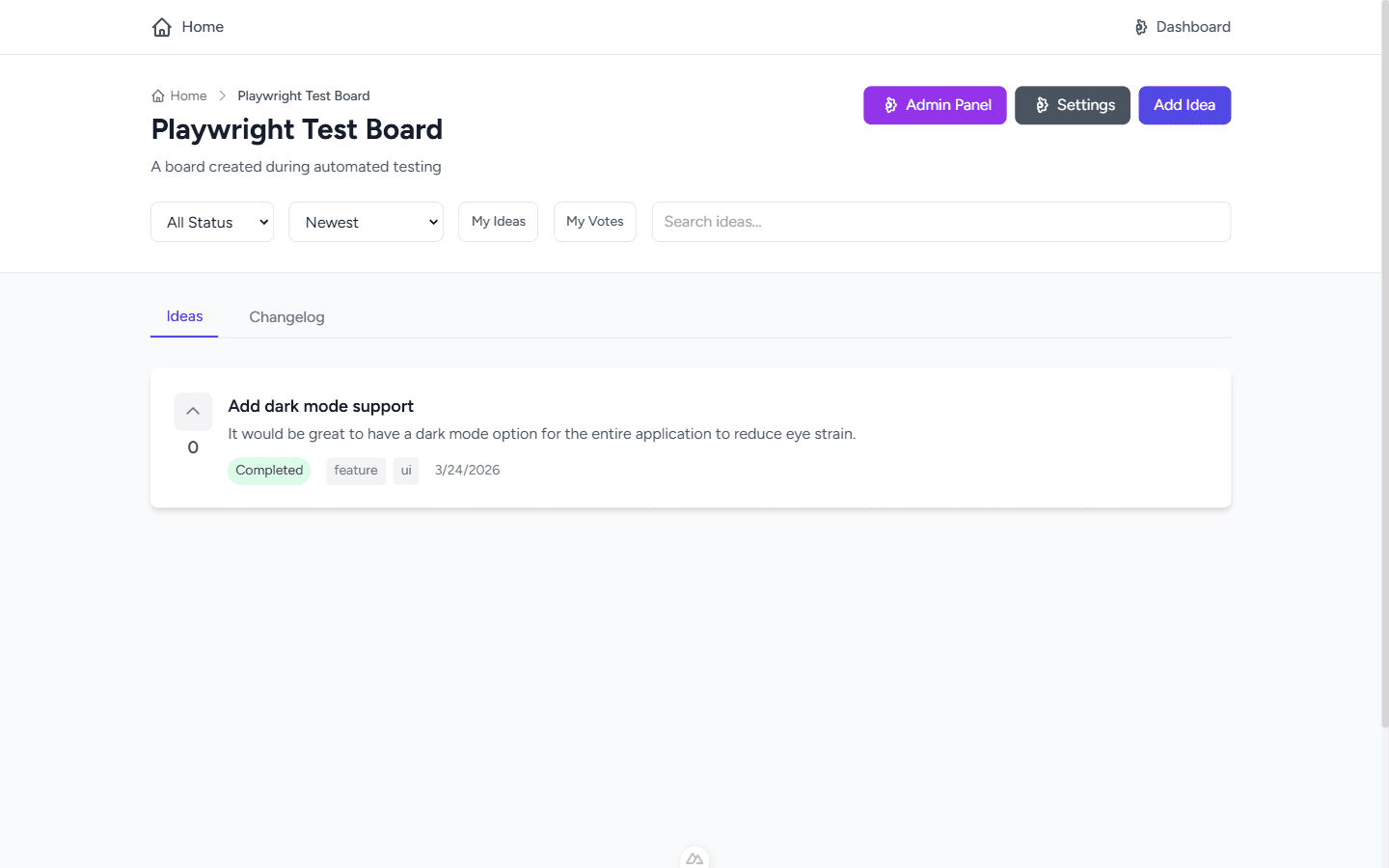Click the house icon in top navigation

click(x=162, y=27)
